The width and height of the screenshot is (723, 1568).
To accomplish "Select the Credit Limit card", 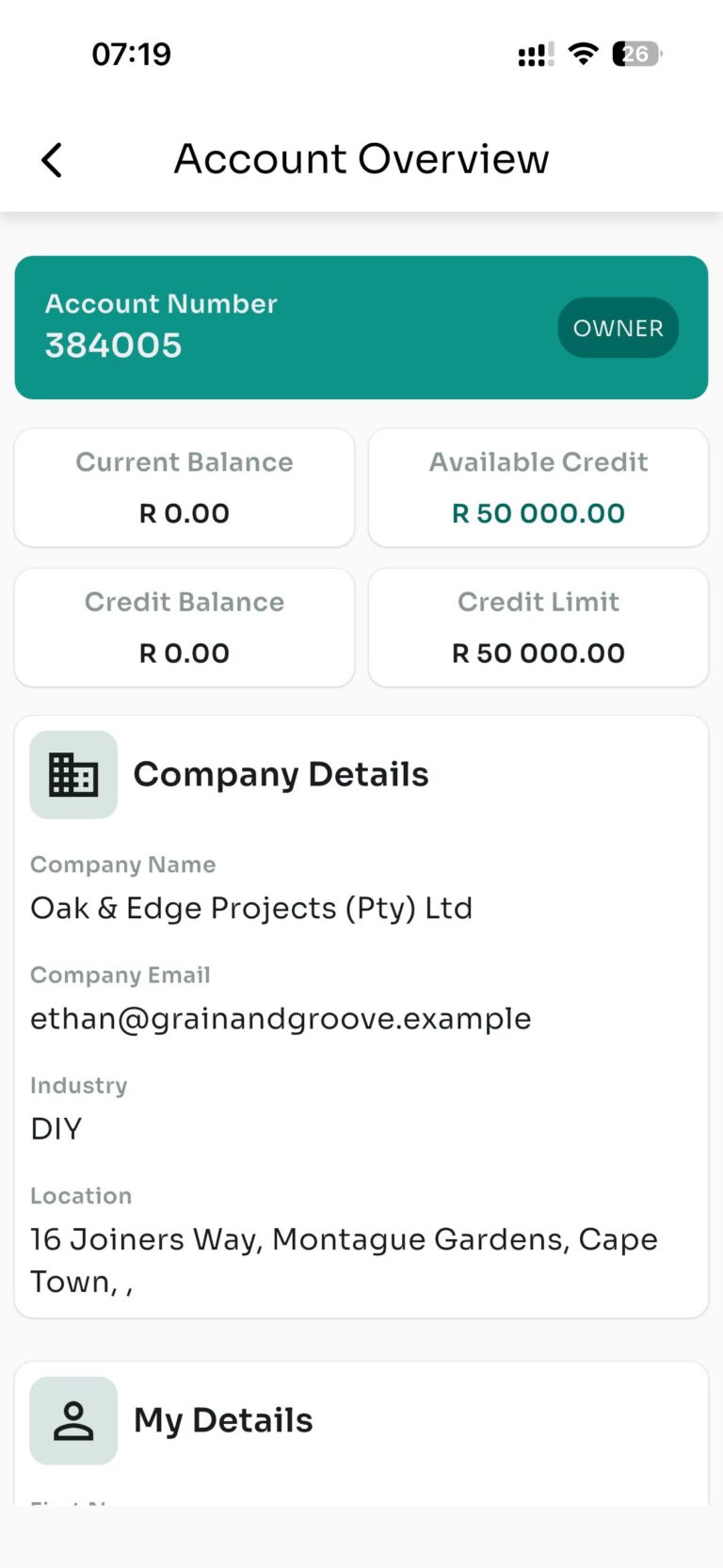I will tap(538, 627).
